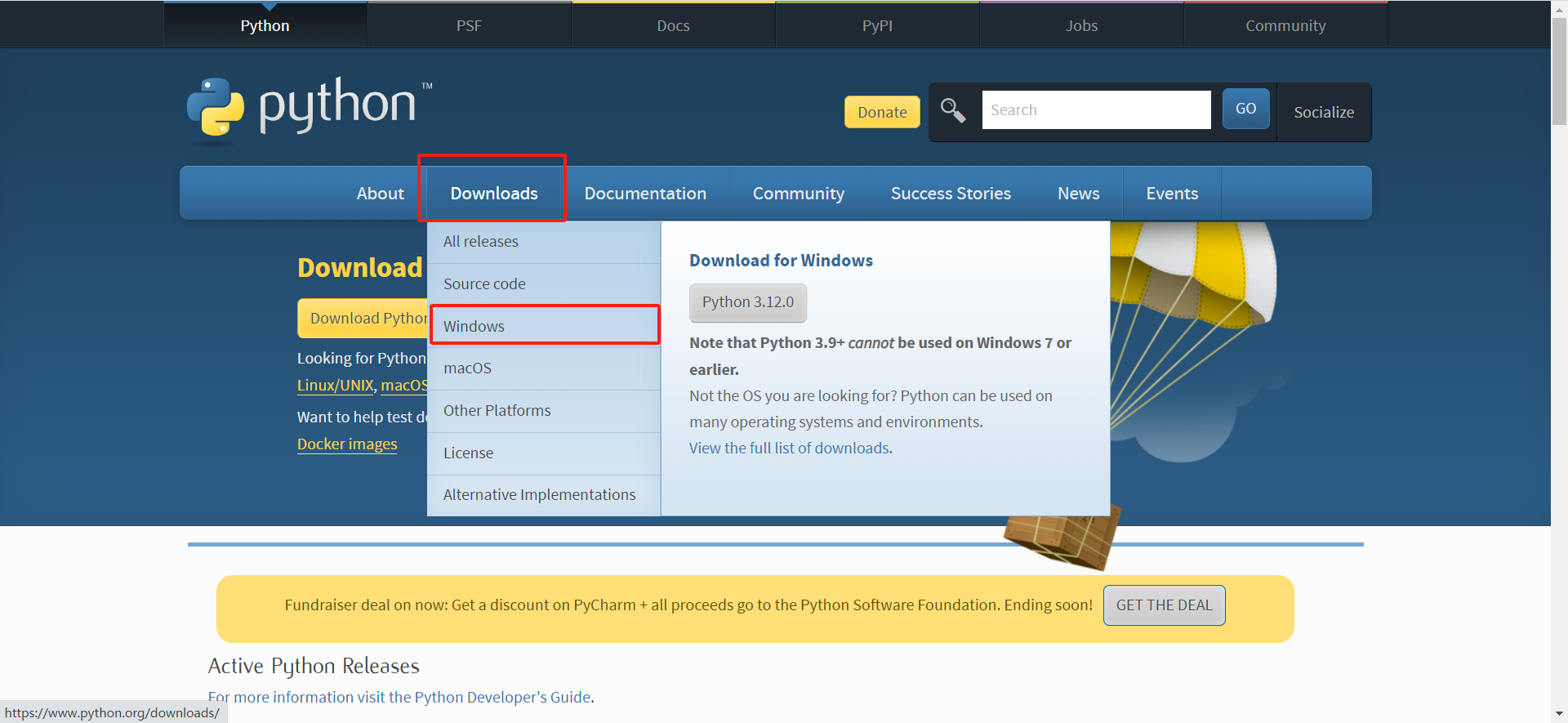
Task: Open the Docker images link
Action: [347, 444]
